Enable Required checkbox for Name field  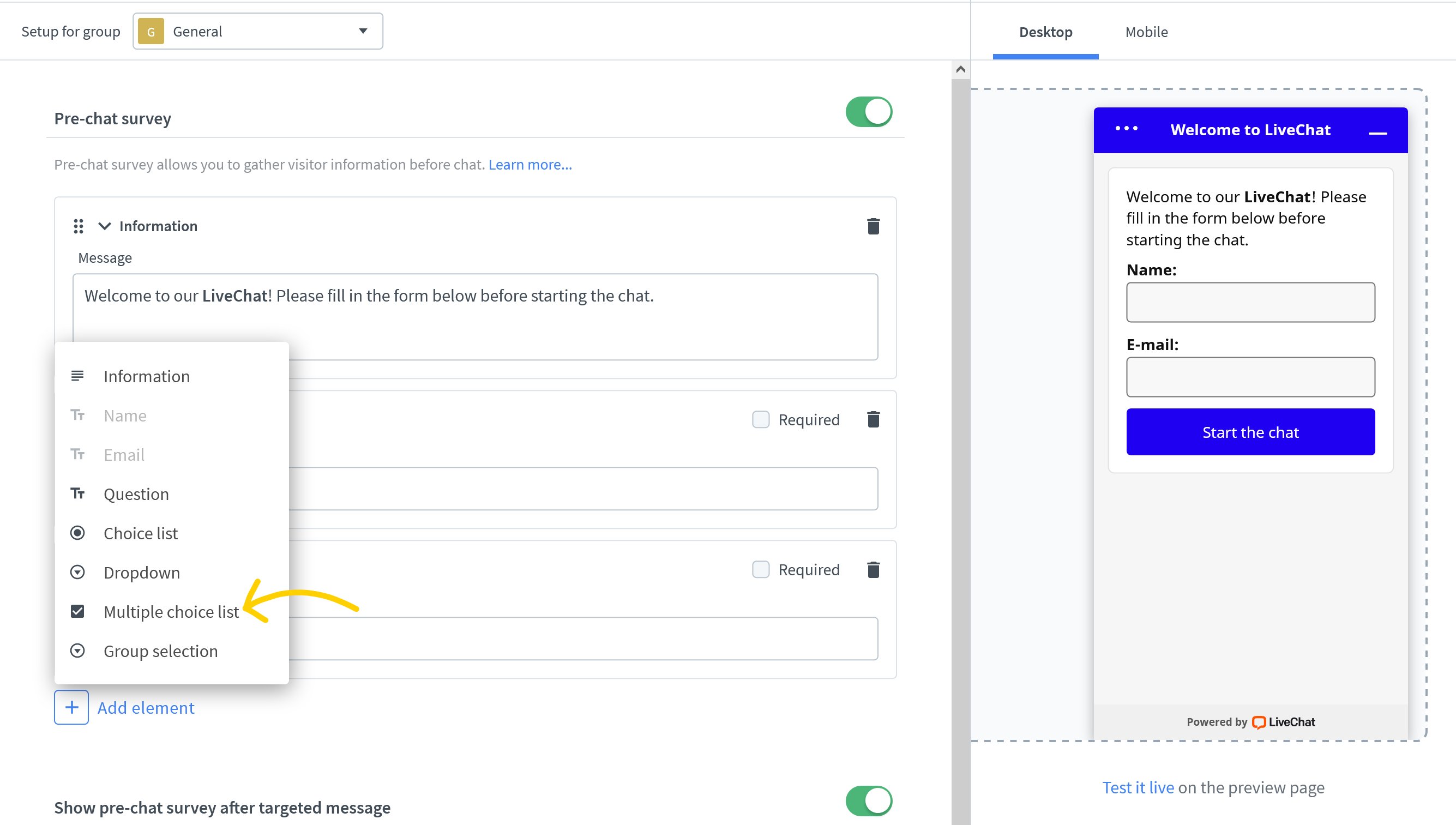761,419
